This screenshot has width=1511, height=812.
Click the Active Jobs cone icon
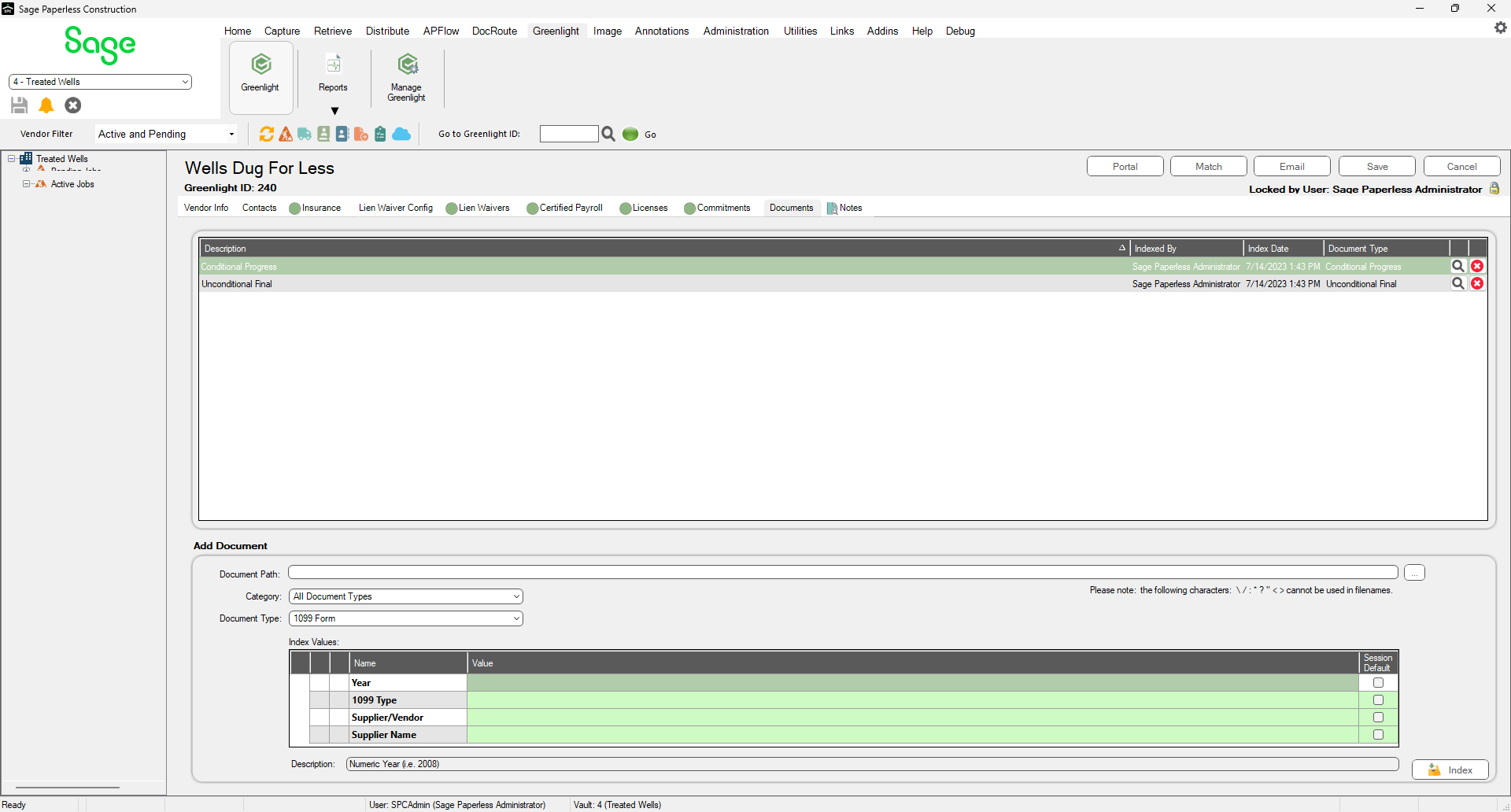pos(41,184)
